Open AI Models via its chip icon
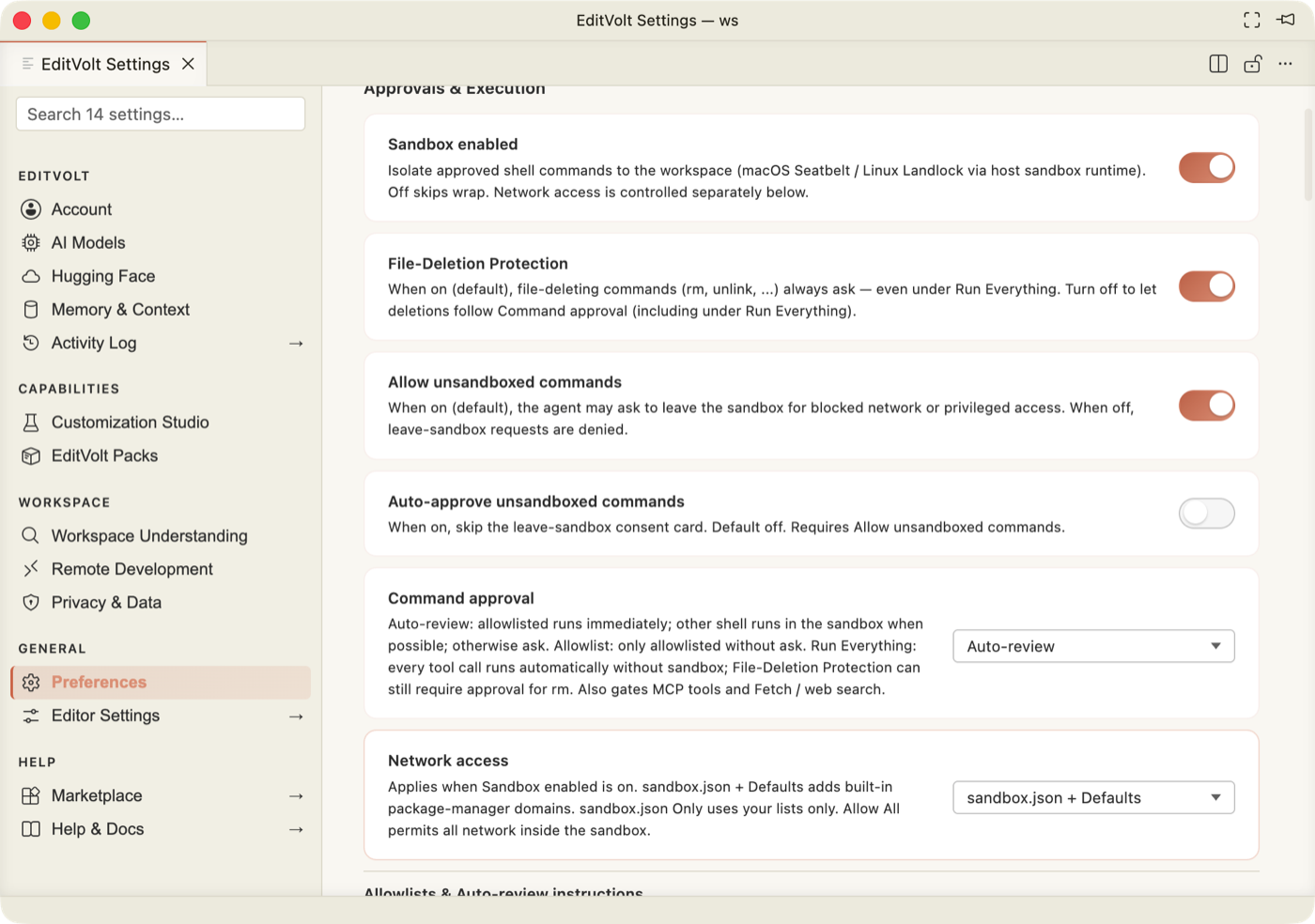The height and width of the screenshot is (924, 1315). [x=31, y=242]
